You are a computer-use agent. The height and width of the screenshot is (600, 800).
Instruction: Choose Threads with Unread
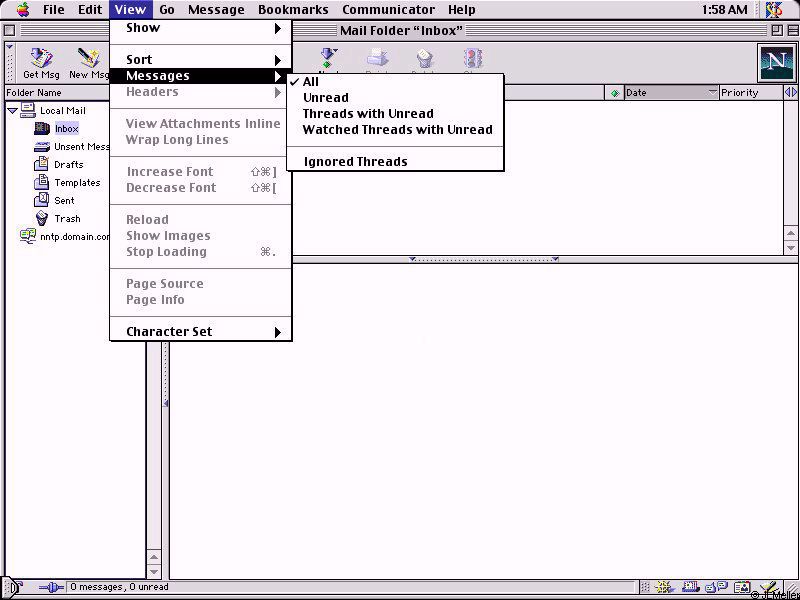point(395,113)
